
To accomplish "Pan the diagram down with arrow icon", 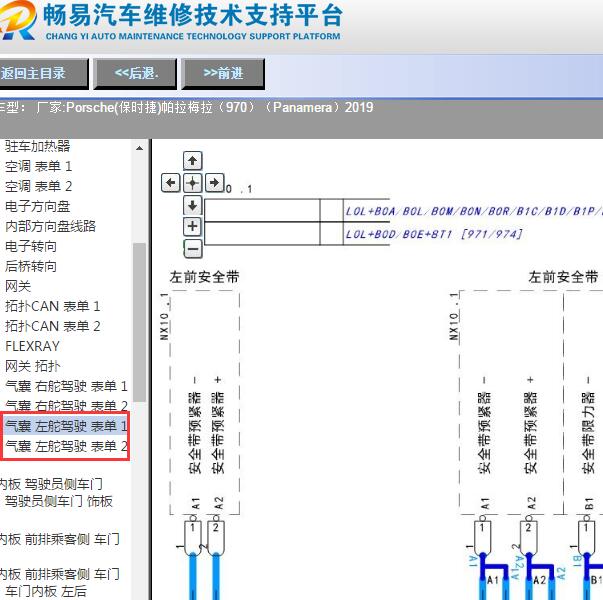I will (x=192, y=205).
